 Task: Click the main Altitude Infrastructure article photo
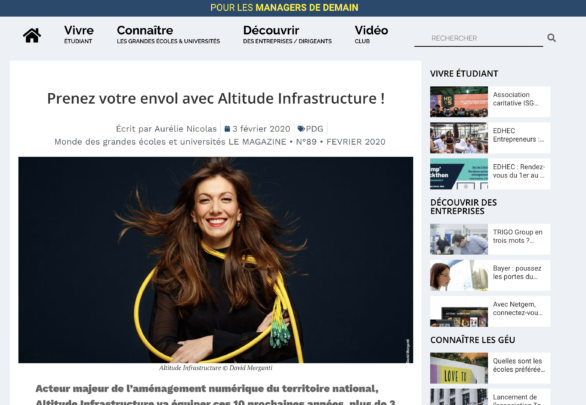click(x=216, y=260)
